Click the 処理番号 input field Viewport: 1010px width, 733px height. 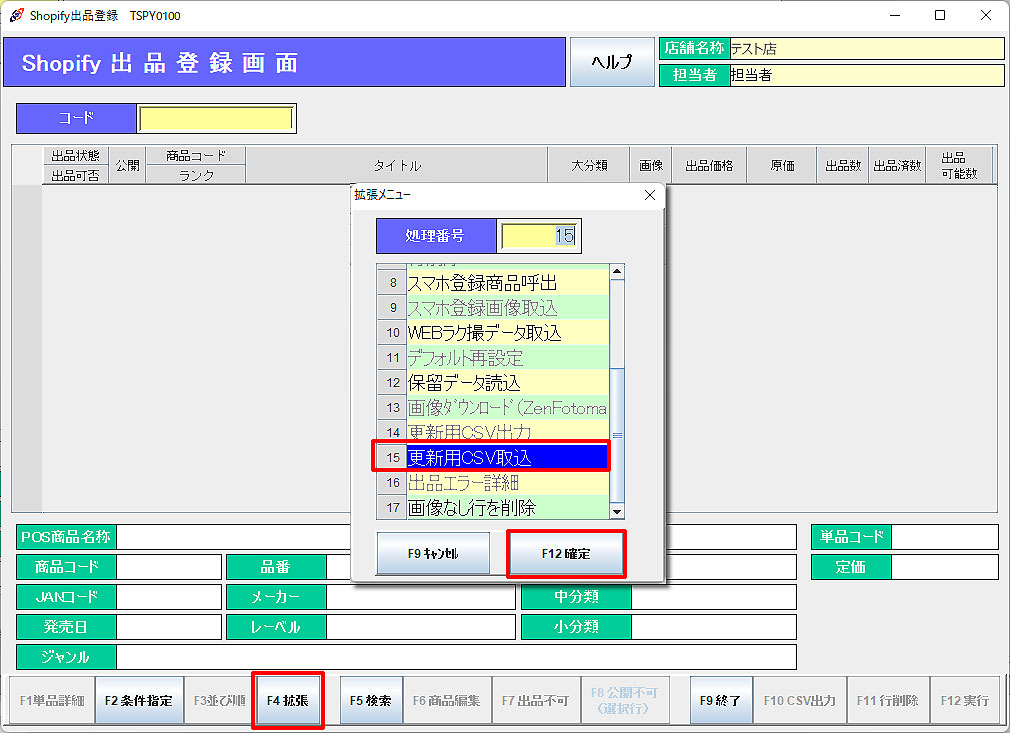coord(539,236)
